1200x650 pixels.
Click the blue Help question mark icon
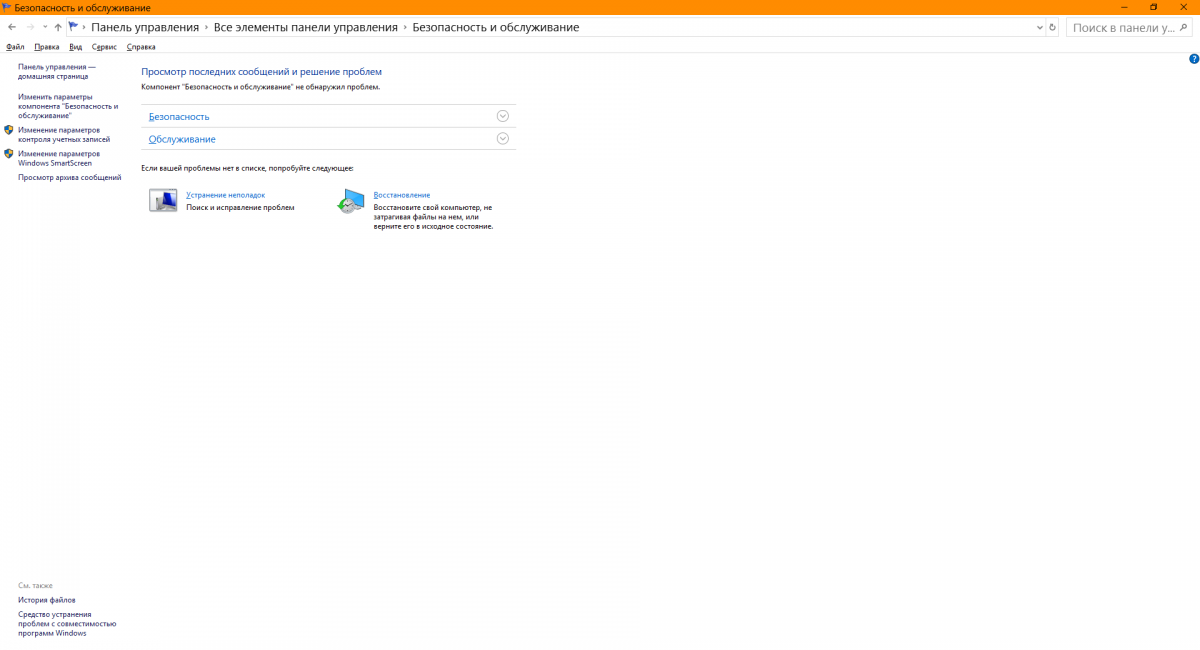(x=1194, y=59)
